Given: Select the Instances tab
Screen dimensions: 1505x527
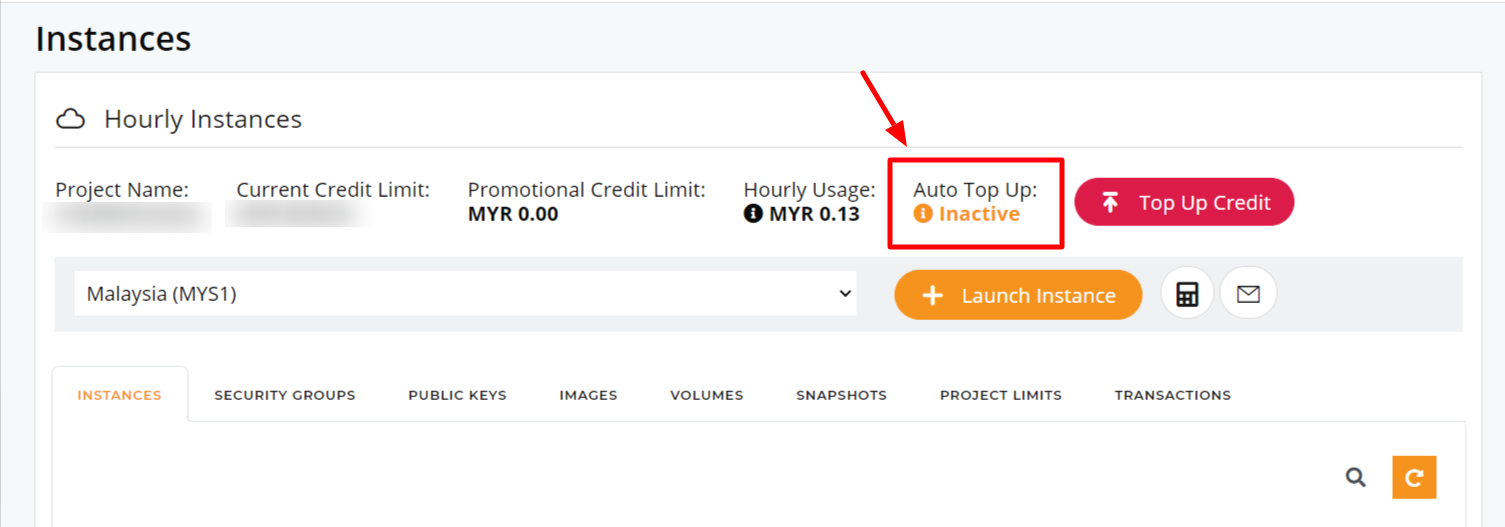Looking at the screenshot, I should coord(119,395).
